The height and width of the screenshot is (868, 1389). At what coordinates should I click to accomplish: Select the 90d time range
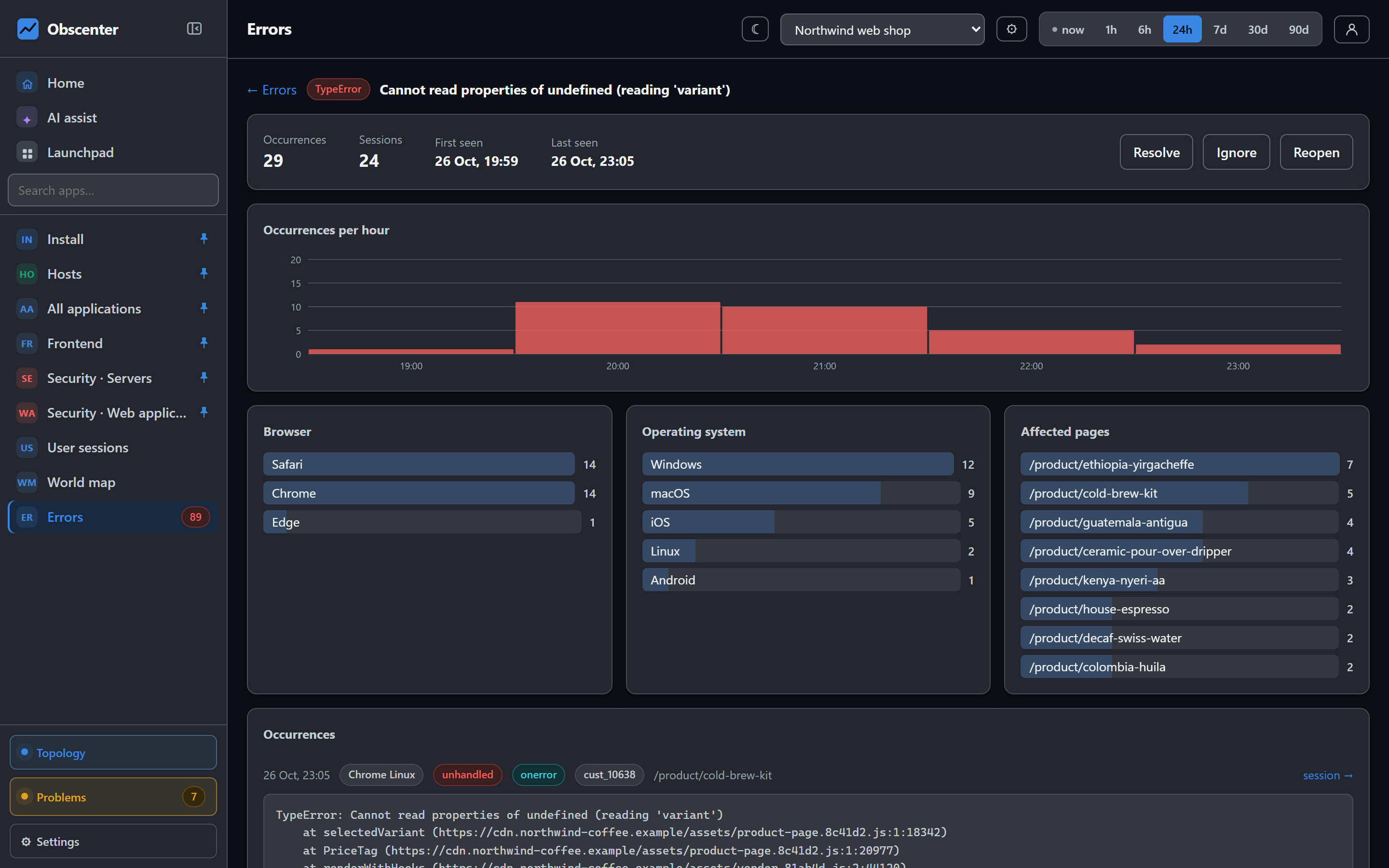click(x=1298, y=30)
